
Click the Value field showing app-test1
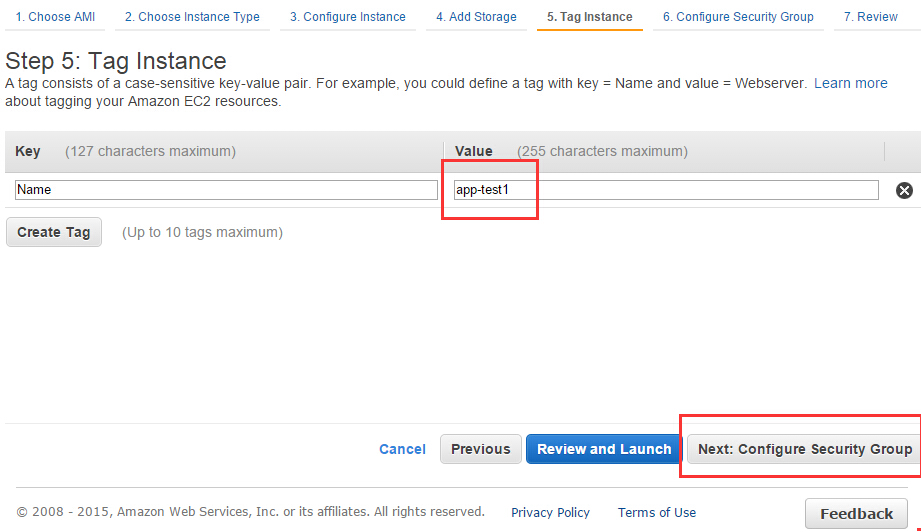(x=666, y=190)
